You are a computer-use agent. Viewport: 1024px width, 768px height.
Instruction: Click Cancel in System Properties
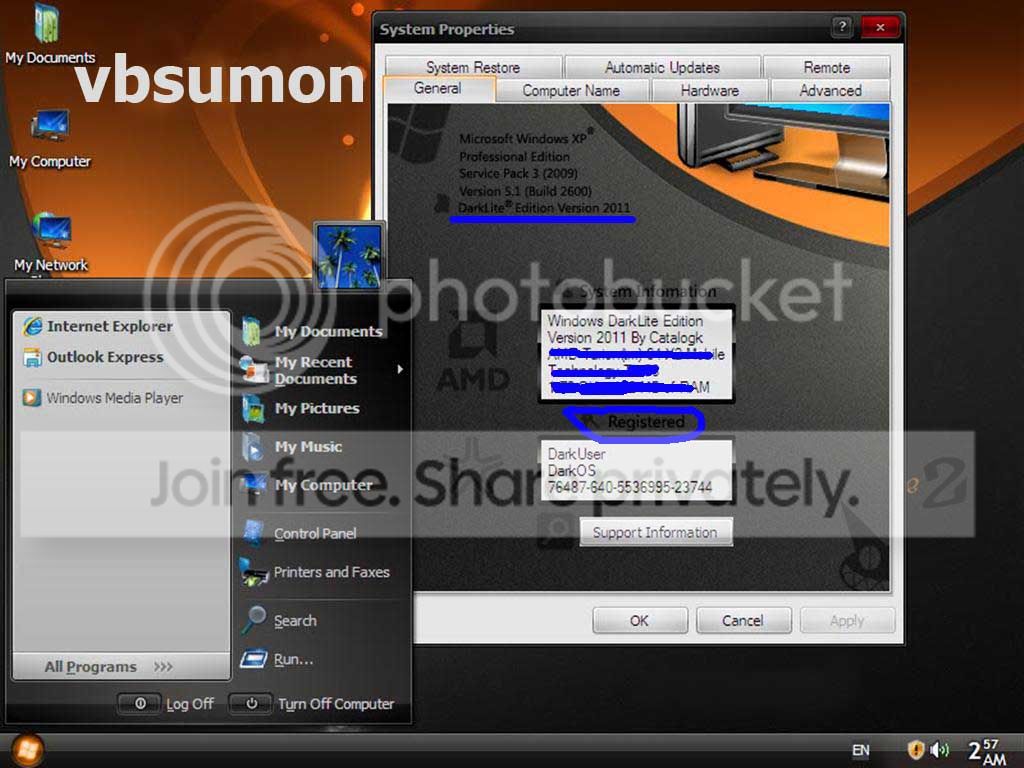[x=743, y=620]
